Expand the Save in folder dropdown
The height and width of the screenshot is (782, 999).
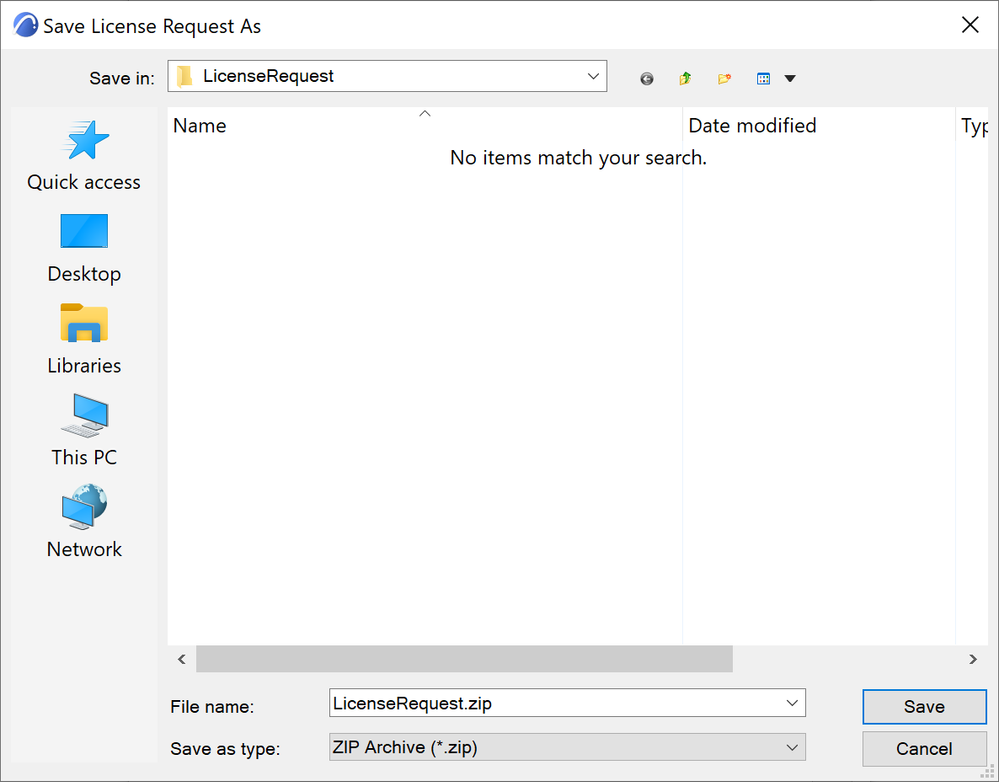tap(593, 76)
